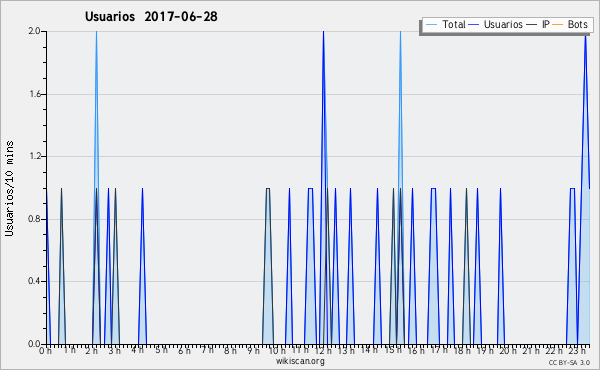Click the 20 h x-axis label
Viewport: 600px width, 370px height.
click(508, 351)
